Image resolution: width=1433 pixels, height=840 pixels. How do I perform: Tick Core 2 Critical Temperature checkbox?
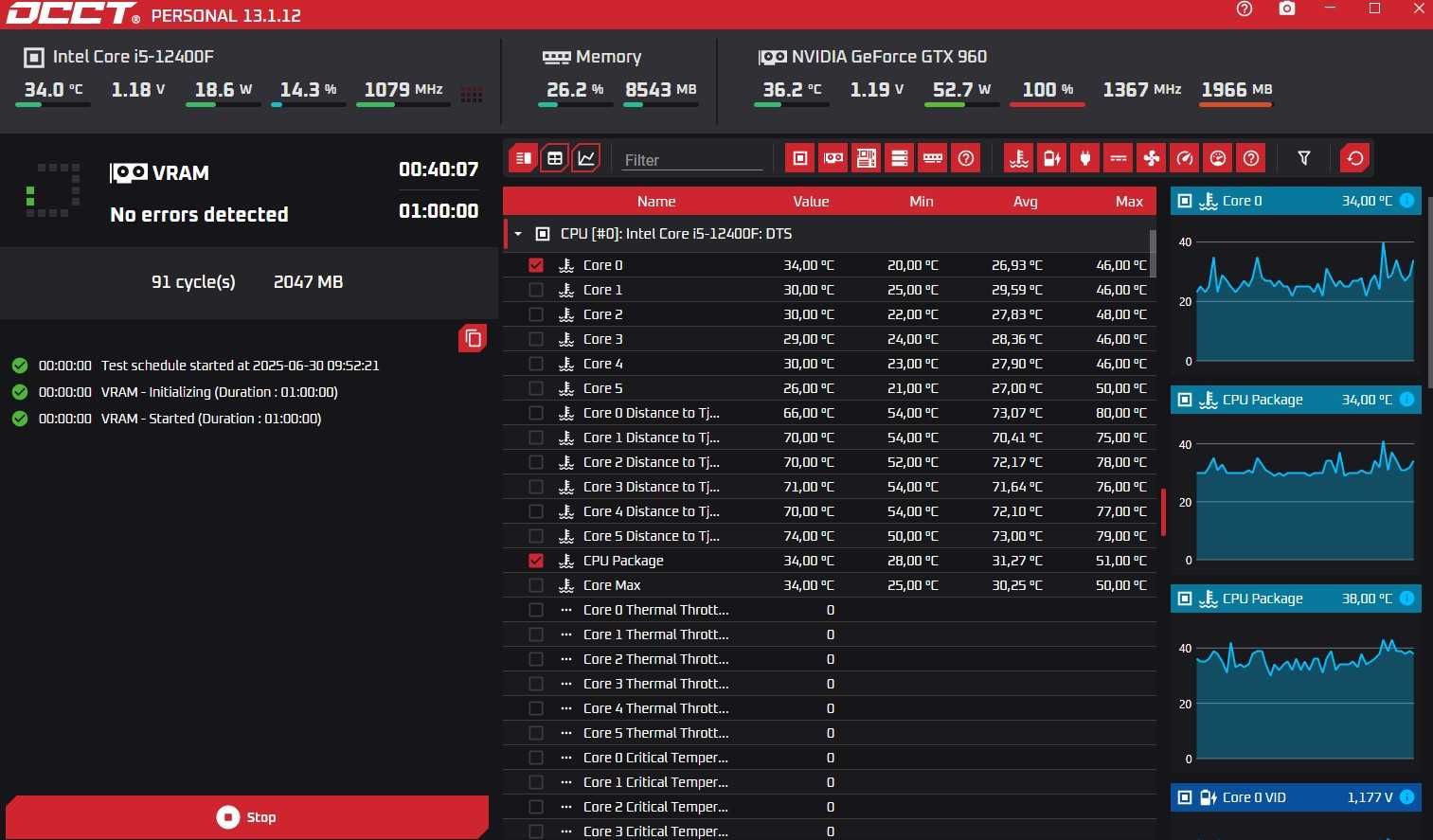(536, 807)
